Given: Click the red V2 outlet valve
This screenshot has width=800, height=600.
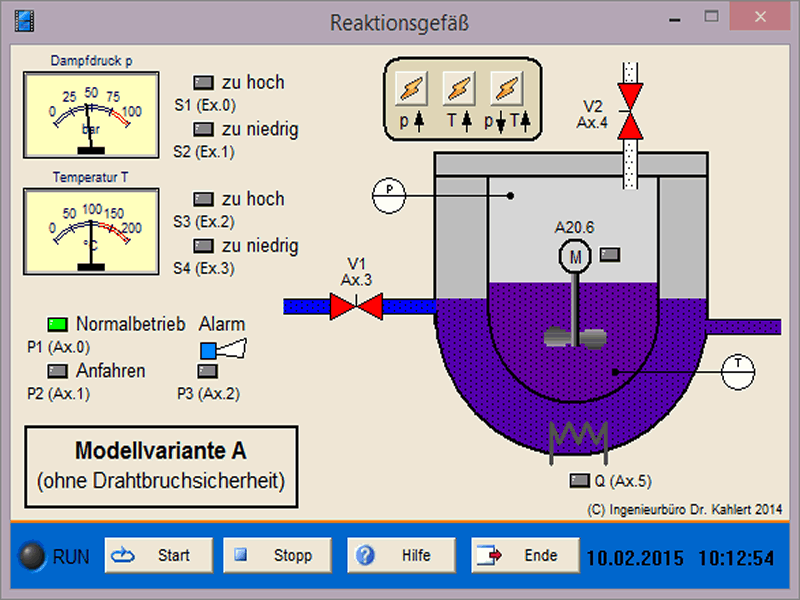Looking at the screenshot, I should pos(630,111).
